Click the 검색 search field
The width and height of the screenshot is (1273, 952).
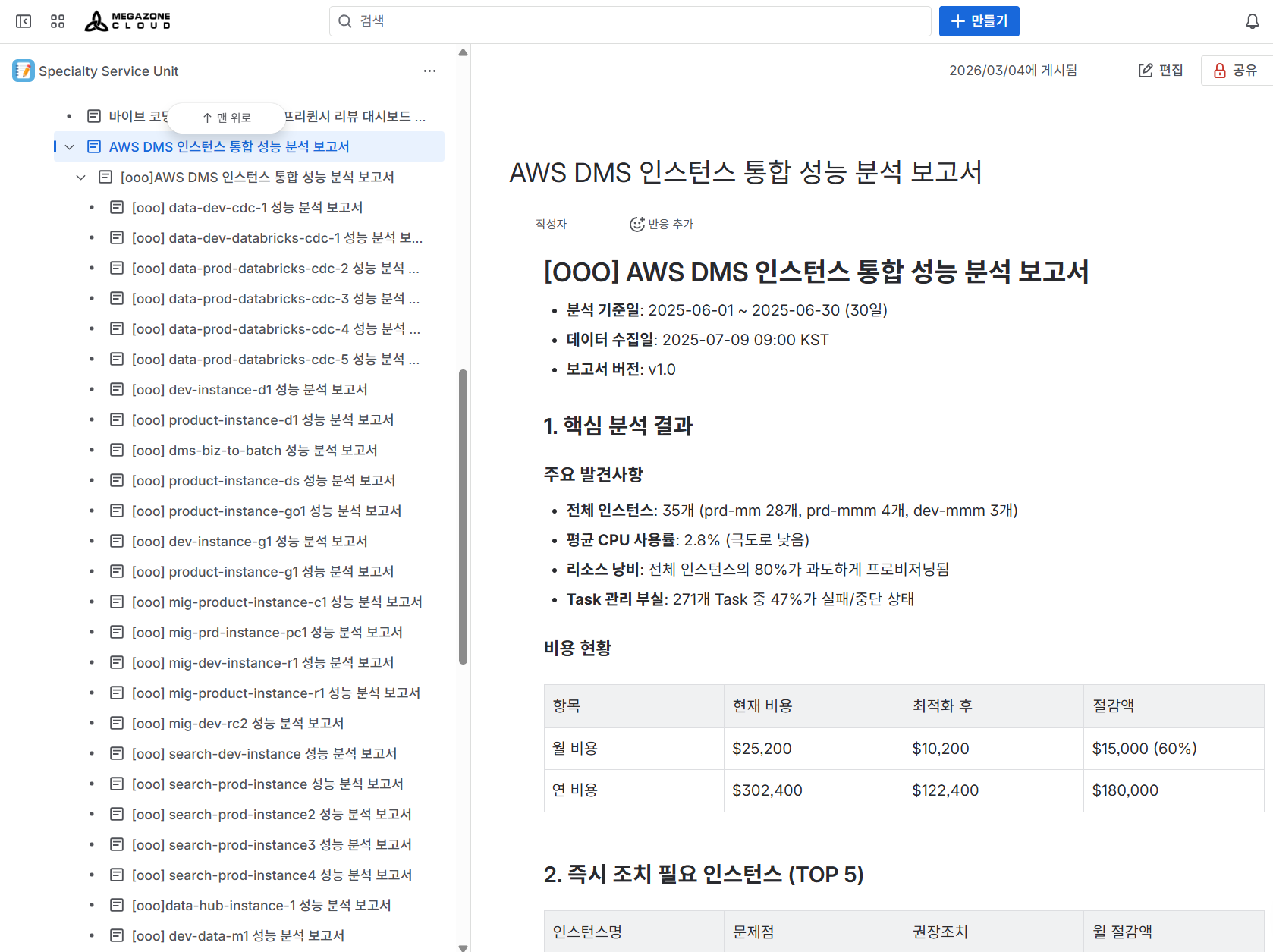(630, 21)
